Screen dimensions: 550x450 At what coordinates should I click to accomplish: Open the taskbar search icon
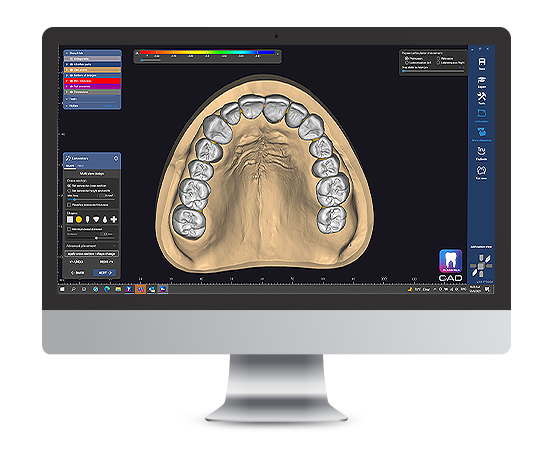73,289
